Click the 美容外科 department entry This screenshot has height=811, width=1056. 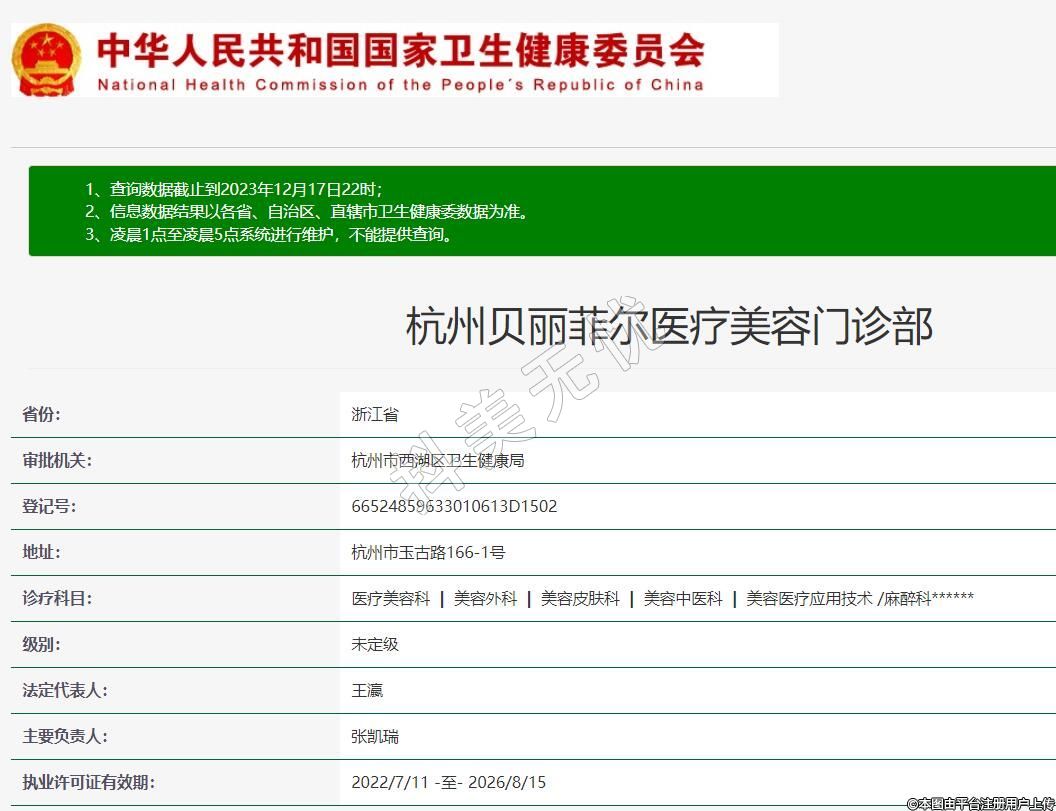pos(486,598)
